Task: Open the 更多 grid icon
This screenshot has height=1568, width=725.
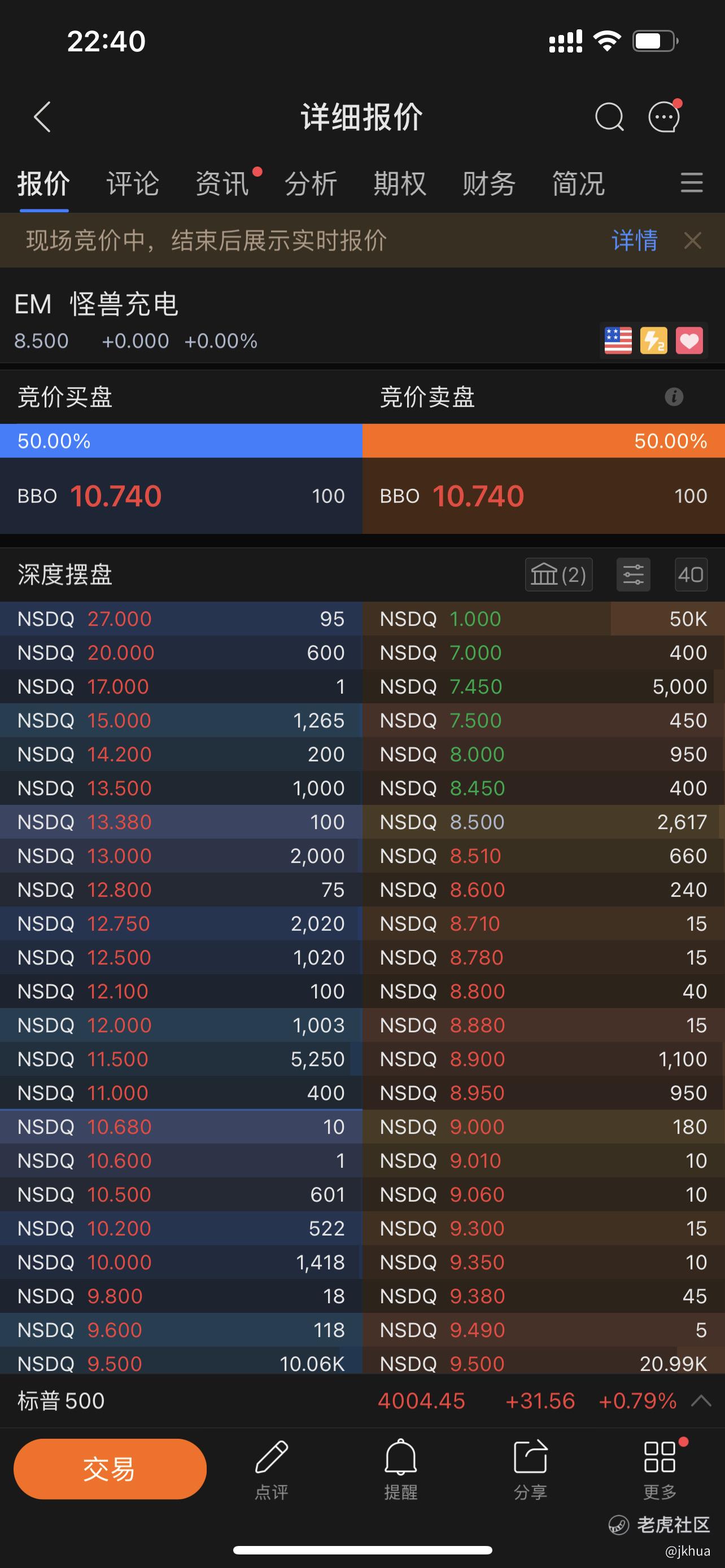Action: [x=660, y=1470]
